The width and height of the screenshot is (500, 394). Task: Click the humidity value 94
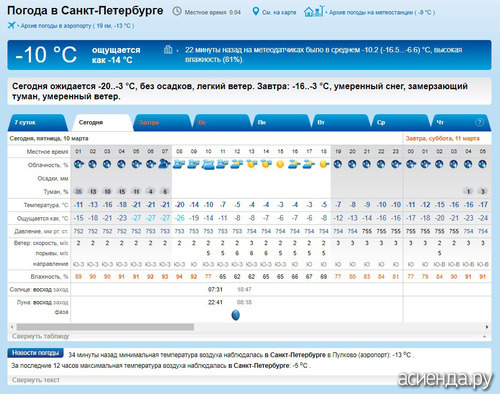[179, 277]
